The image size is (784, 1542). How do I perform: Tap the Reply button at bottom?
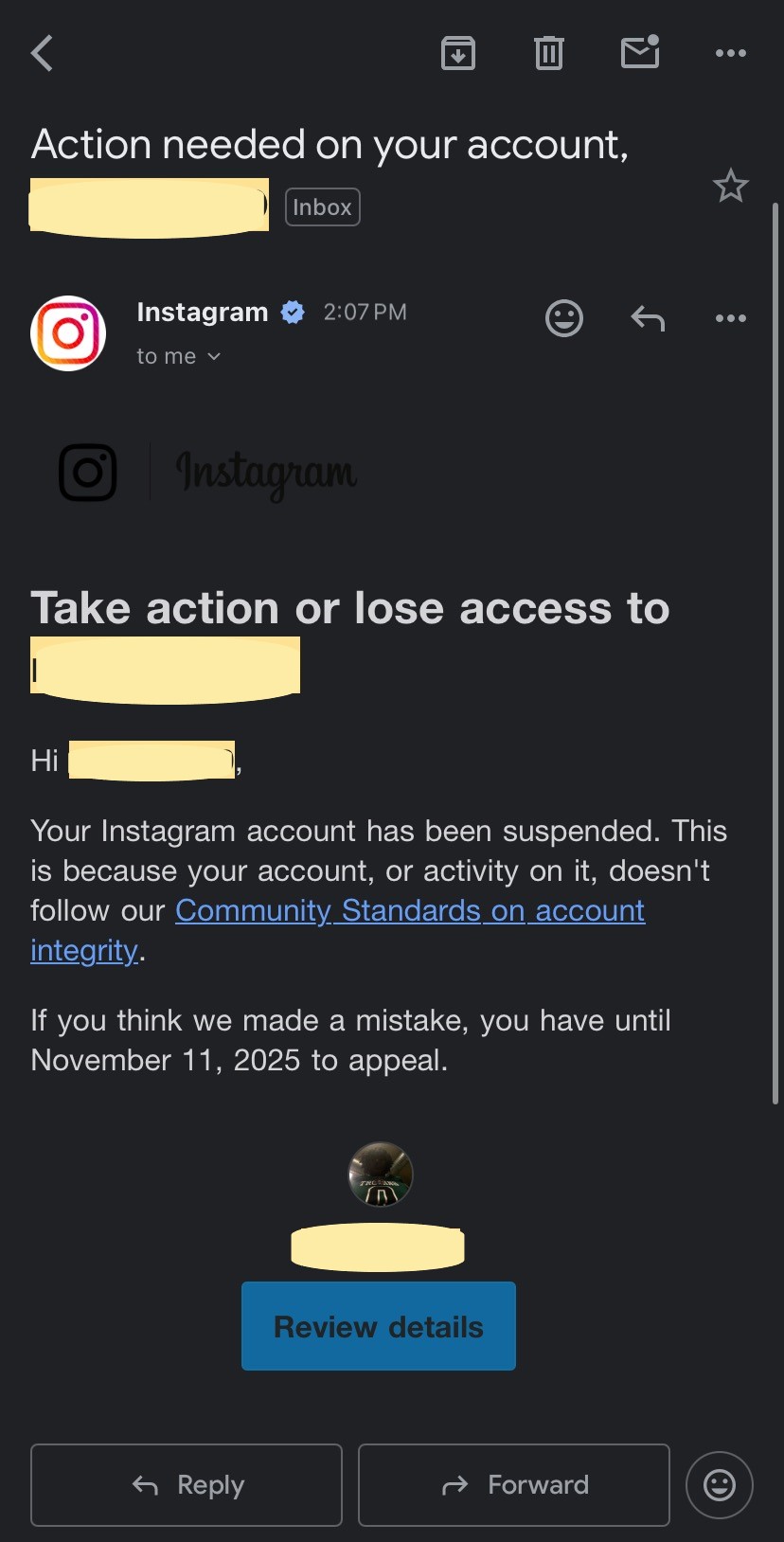point(187,1485)
